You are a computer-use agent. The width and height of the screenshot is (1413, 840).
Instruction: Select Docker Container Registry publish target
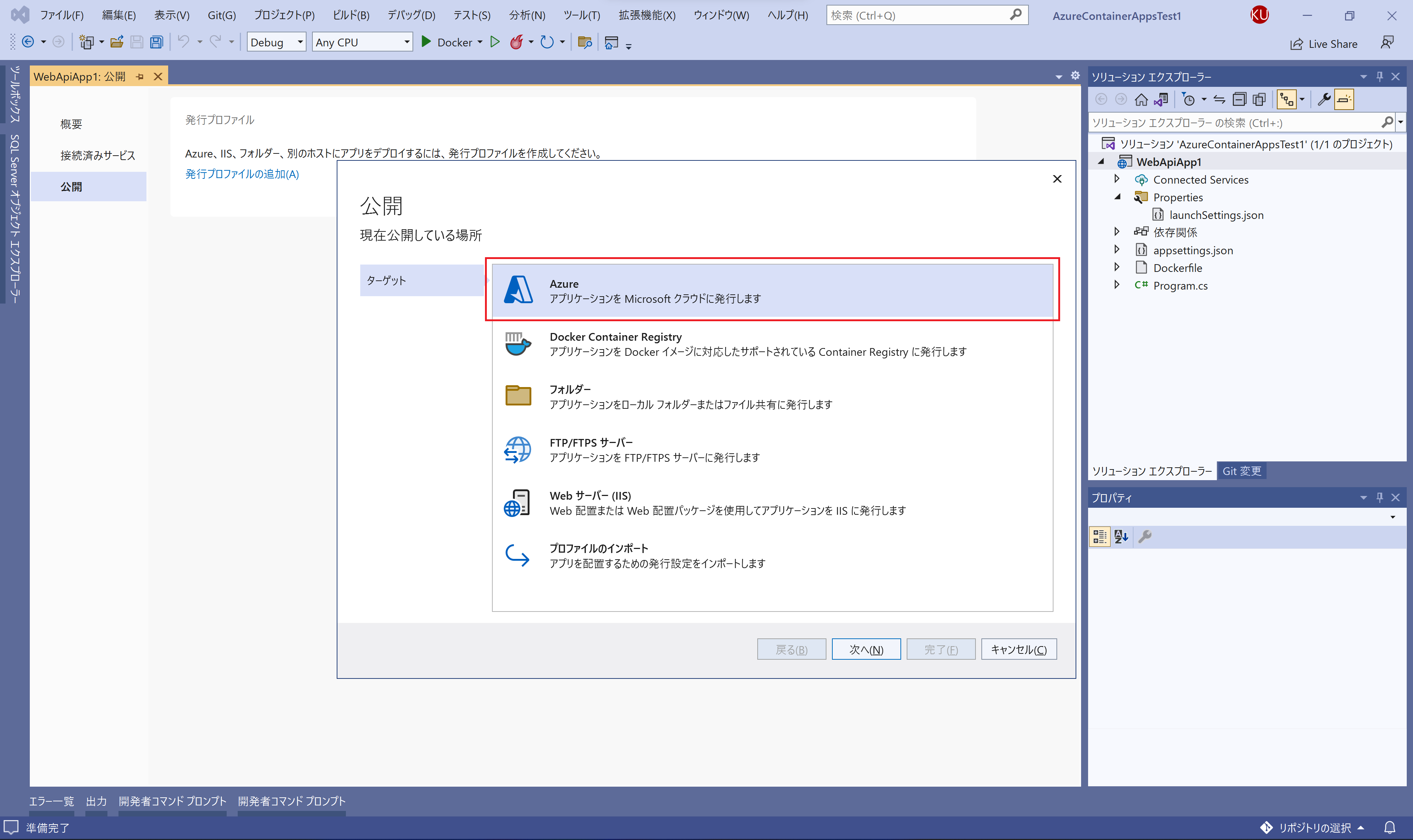click(x=772, y=344)
